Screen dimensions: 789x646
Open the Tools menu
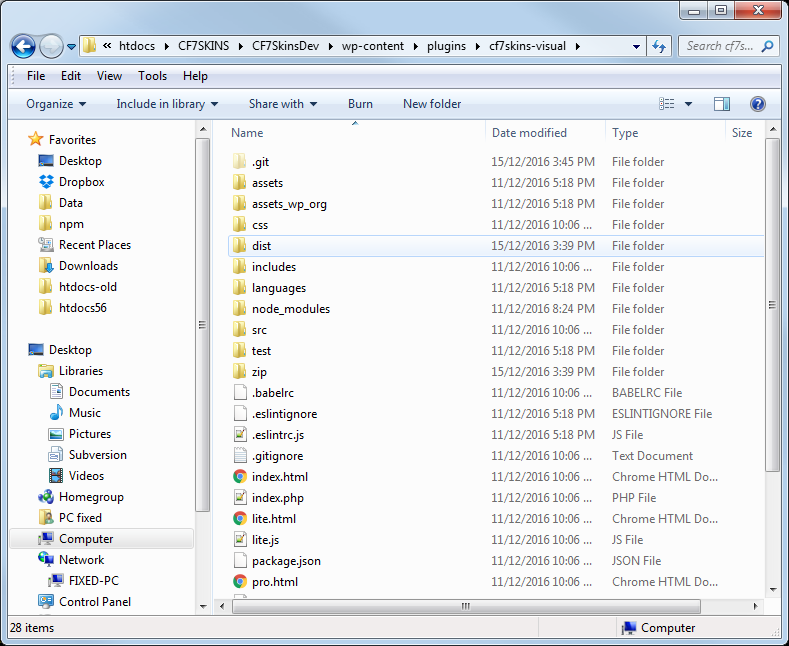pyautogui.click(x=152, y=76)
